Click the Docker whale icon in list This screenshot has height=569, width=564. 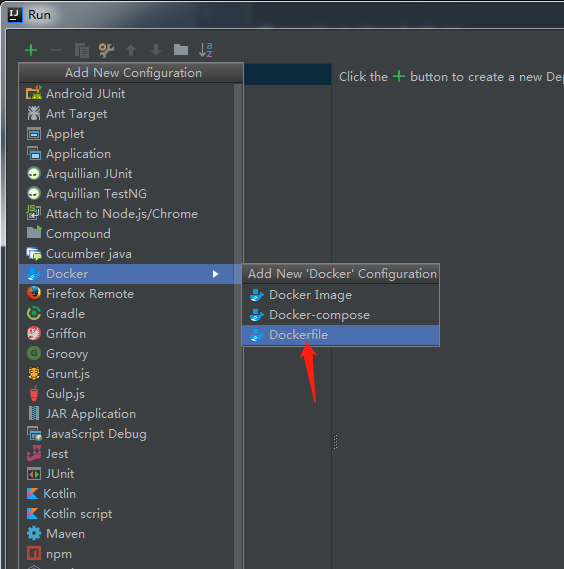tap(34, 274)
